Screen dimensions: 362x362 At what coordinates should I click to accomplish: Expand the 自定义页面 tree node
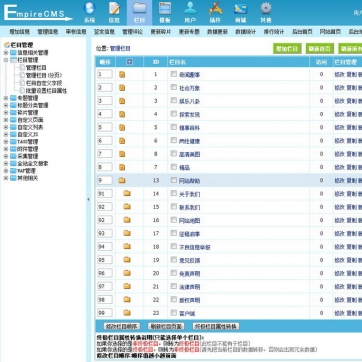click(6, 120)
